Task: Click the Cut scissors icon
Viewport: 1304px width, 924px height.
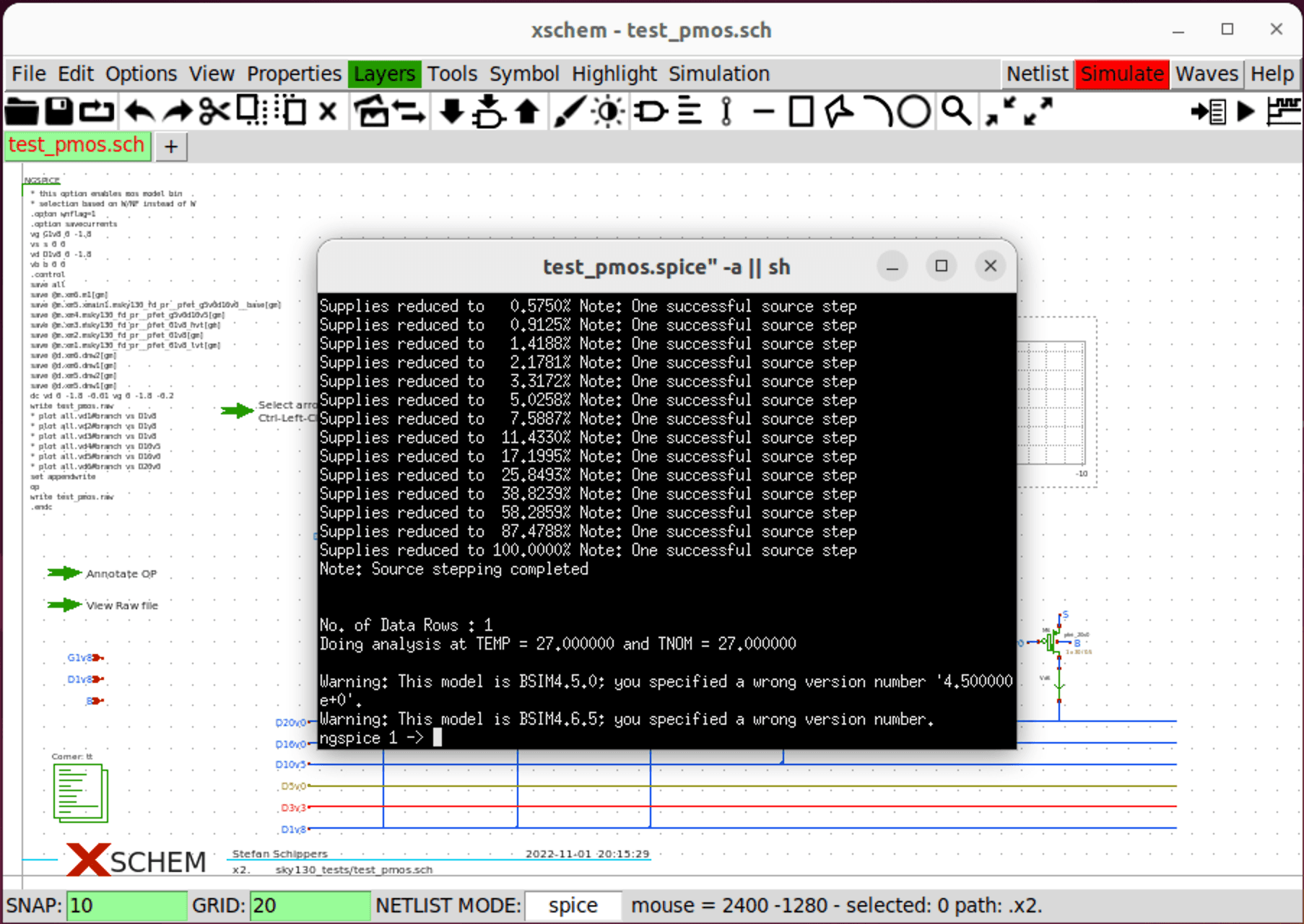Action: click(214, 112)
